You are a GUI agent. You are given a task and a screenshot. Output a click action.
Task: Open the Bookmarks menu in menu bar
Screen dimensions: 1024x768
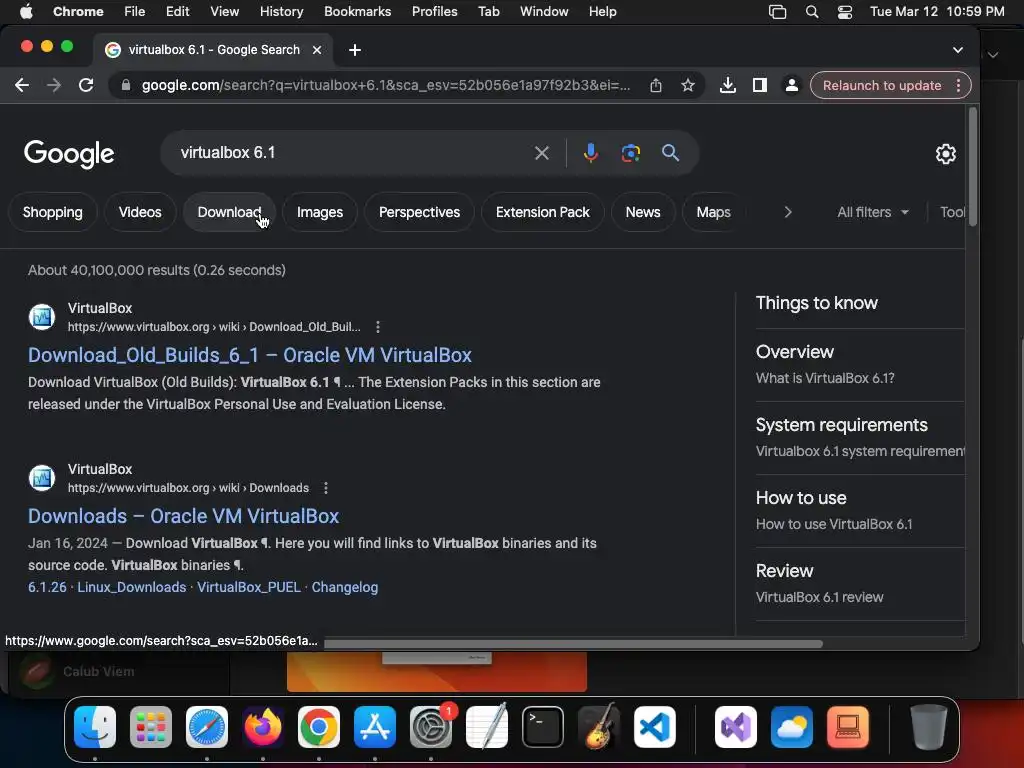pyautogui.click(x=357, y=12)
